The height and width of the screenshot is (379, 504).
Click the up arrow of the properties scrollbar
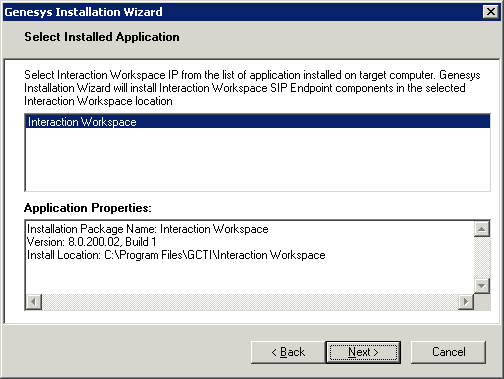pyautogui.click(x=482, y=229)
